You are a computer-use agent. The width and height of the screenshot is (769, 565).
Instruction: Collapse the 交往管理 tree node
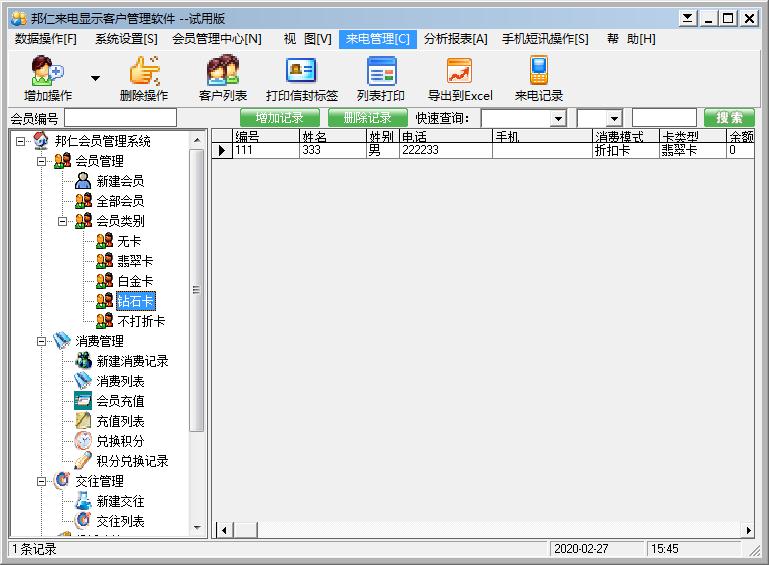(x=41, y=482)
